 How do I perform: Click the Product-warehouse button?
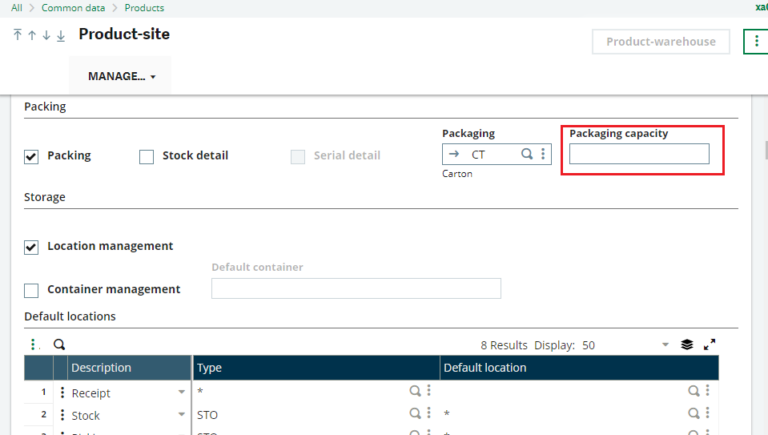pyautogui.click(x=661, y=42)
